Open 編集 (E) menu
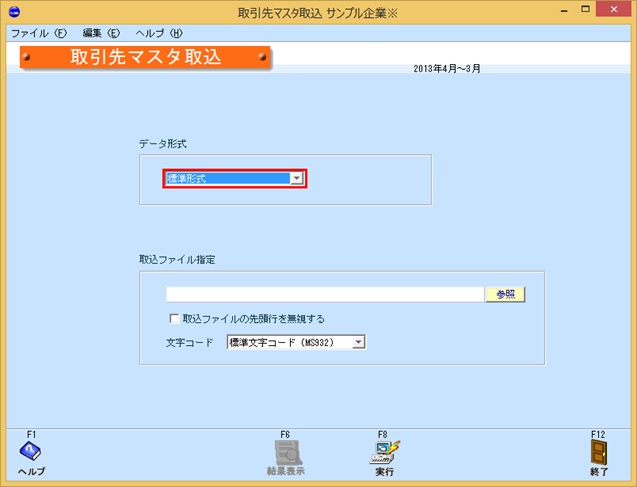This screenshot has width=637, height=487. coord(101,33)
